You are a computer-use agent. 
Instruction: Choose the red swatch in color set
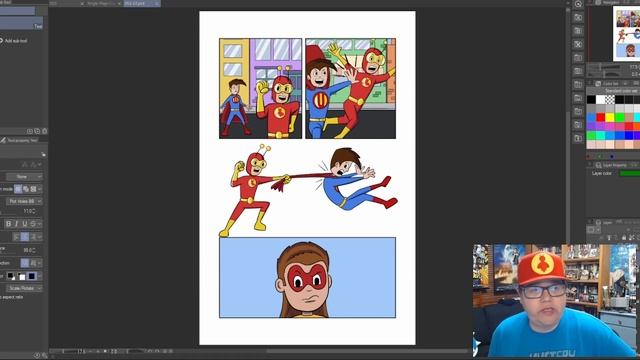pos(600,118)
